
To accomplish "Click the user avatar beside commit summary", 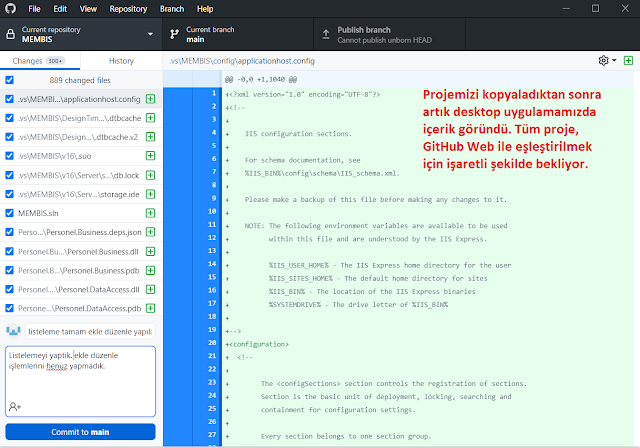I will pyautogui.click(x=13, y=331).
